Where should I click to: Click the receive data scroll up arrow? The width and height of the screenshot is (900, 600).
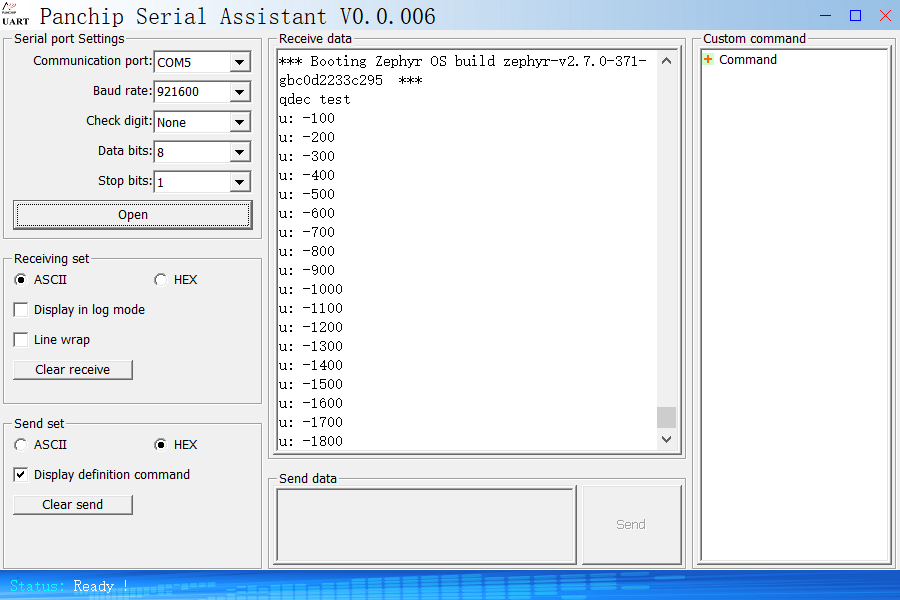point(666,61)
